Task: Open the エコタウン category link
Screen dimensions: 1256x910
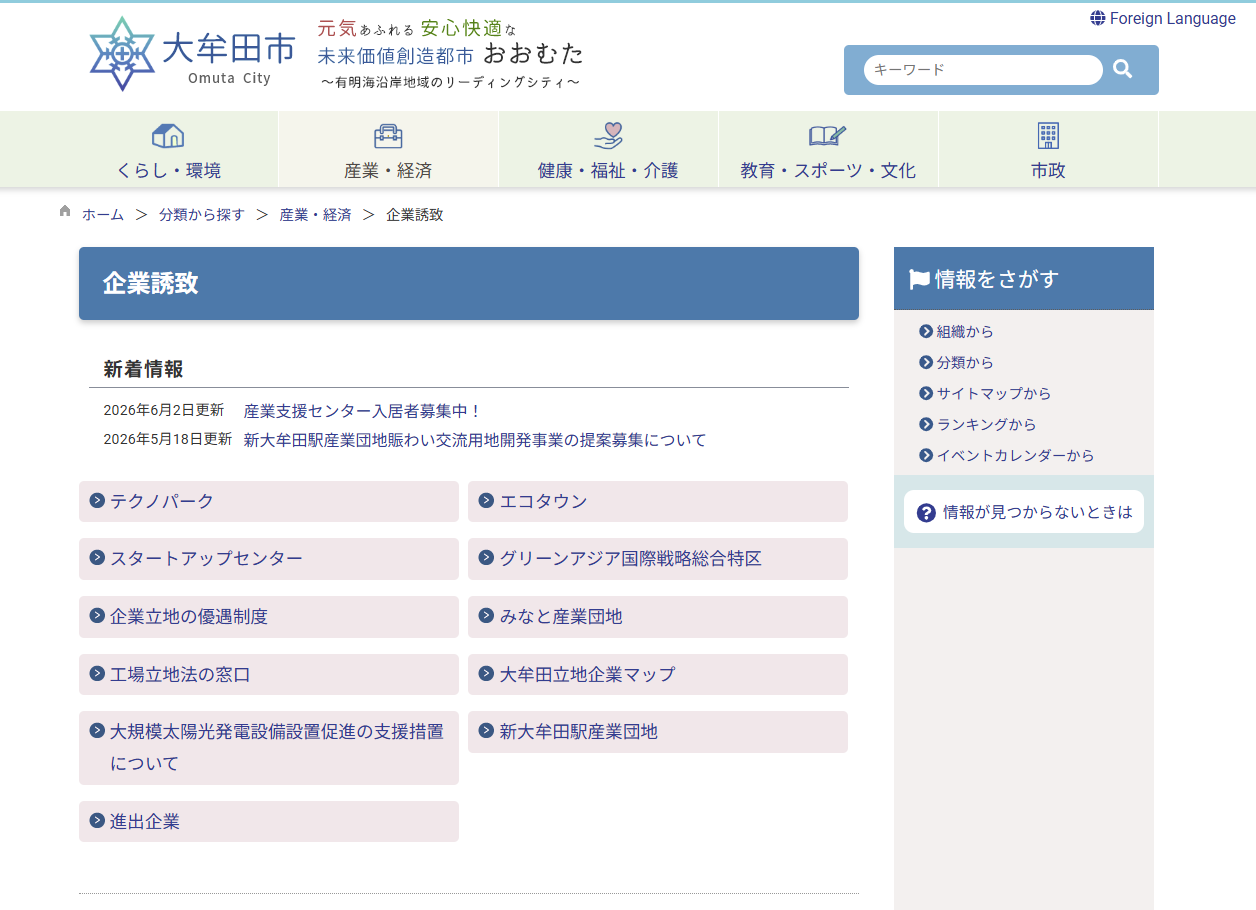Action: [x=658, y=501]
